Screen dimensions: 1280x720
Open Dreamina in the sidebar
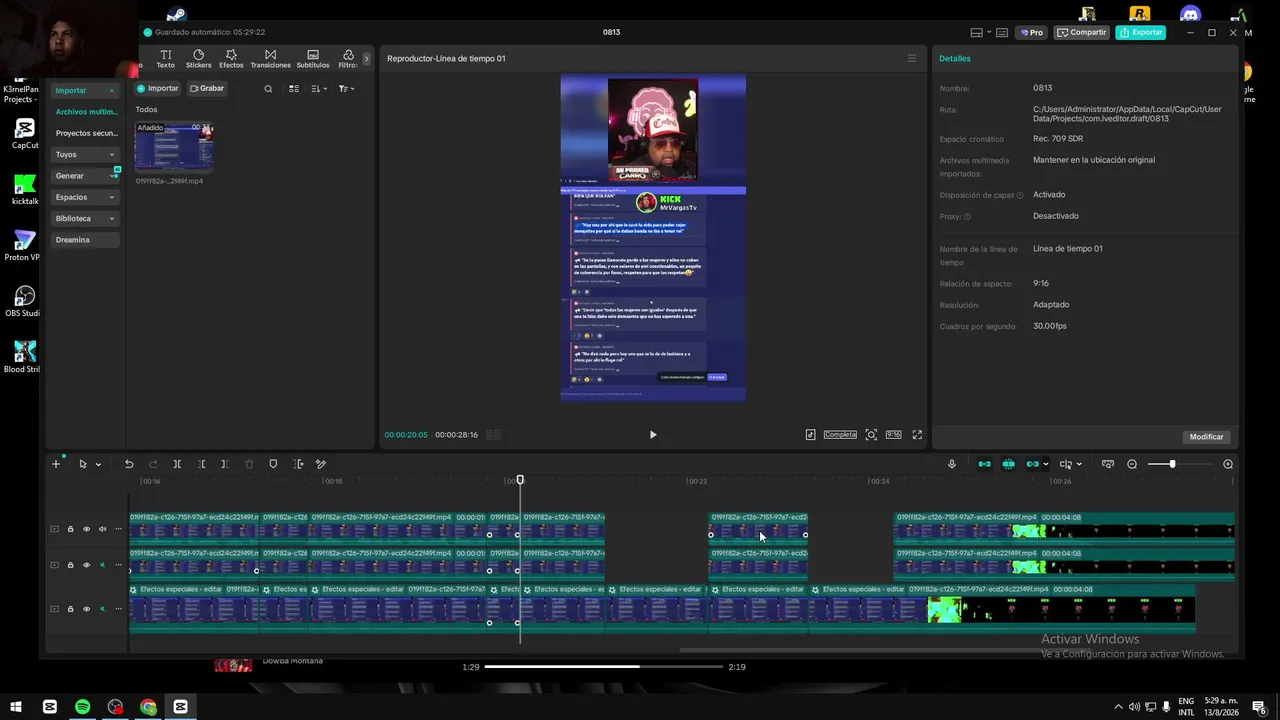pyautogui.click(x=86, y=240)
